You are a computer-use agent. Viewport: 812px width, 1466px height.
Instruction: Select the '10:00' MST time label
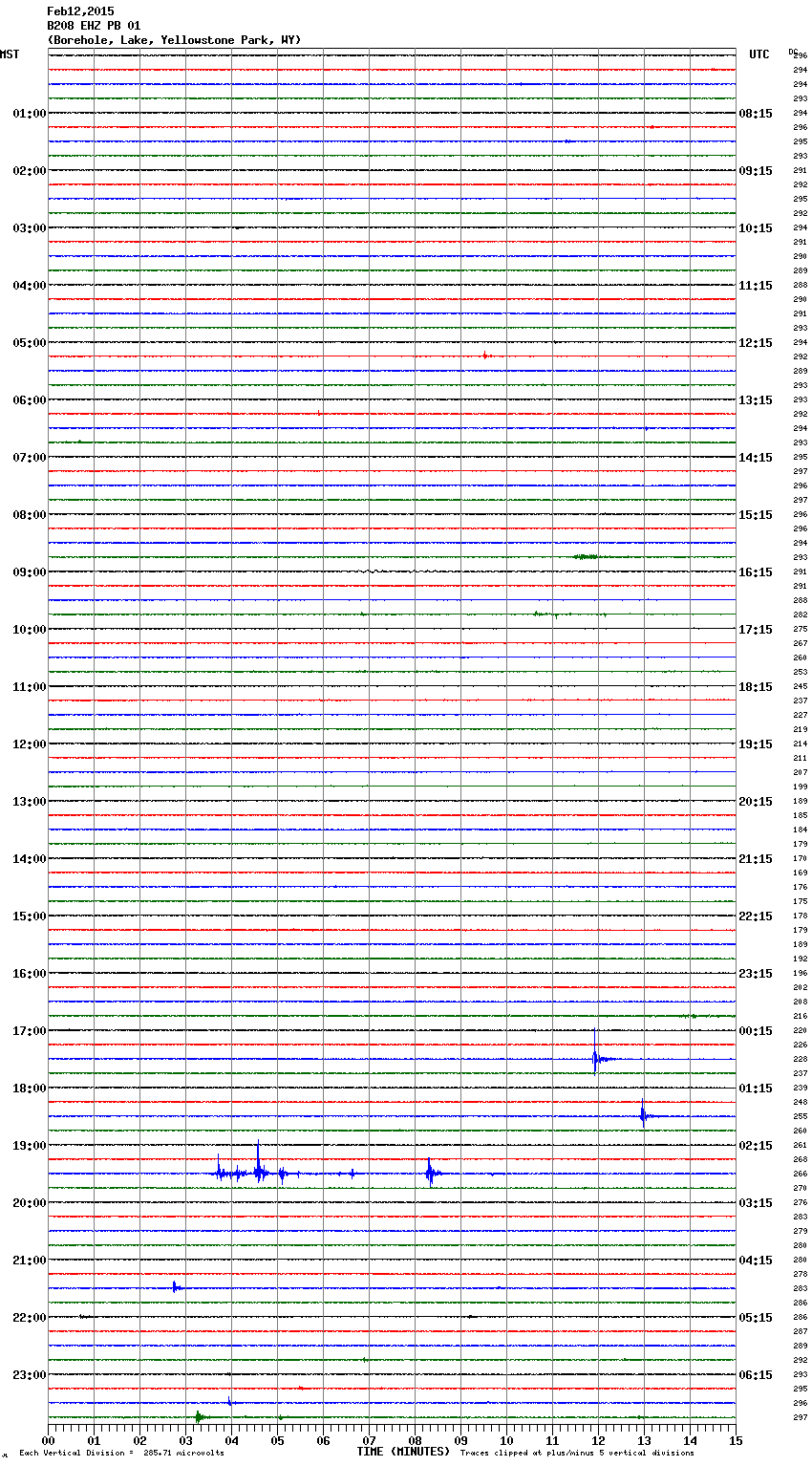[x=30, y=630]
